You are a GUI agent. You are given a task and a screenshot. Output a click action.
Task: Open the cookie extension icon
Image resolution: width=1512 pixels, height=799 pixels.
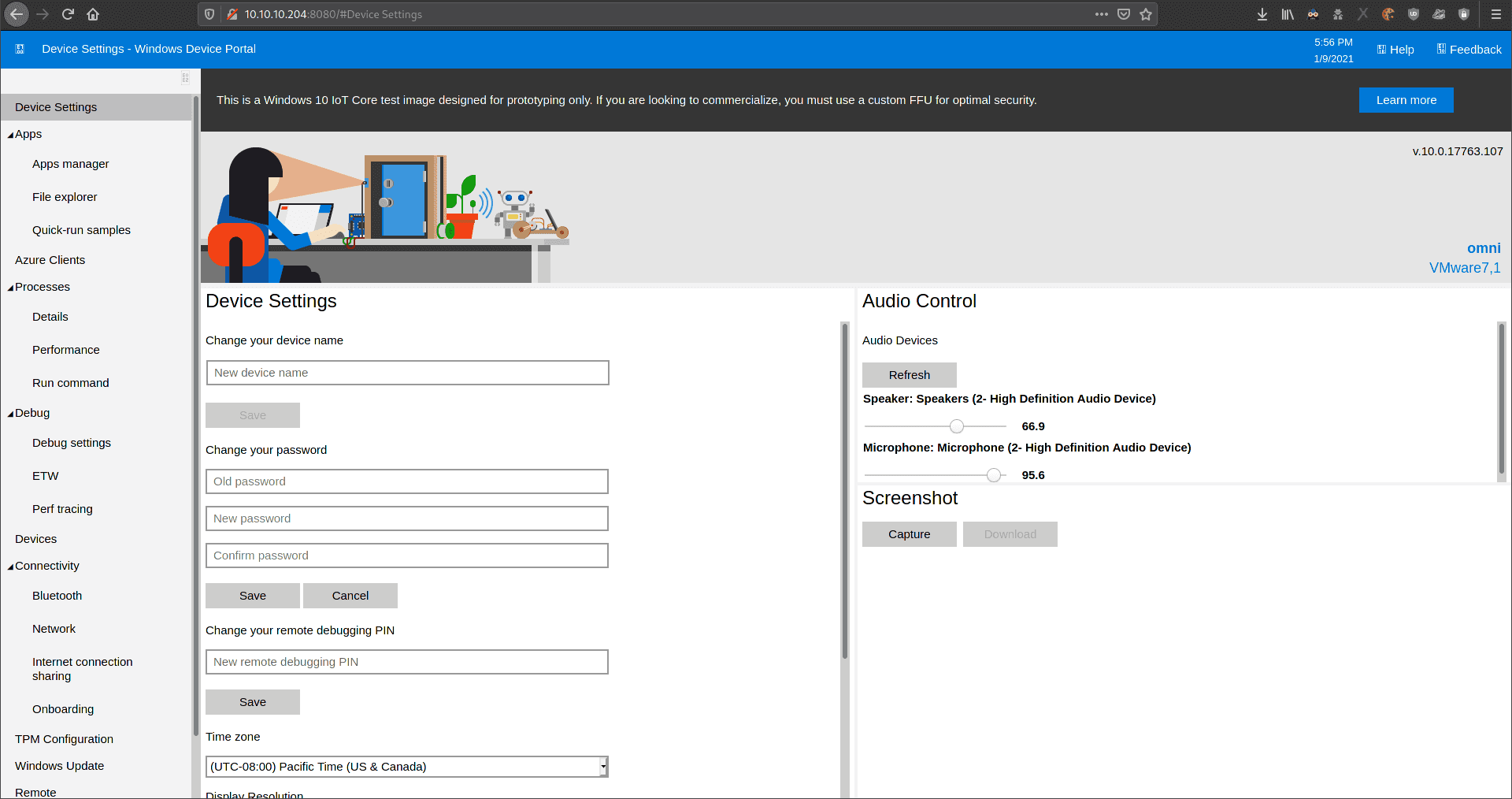1388,14
